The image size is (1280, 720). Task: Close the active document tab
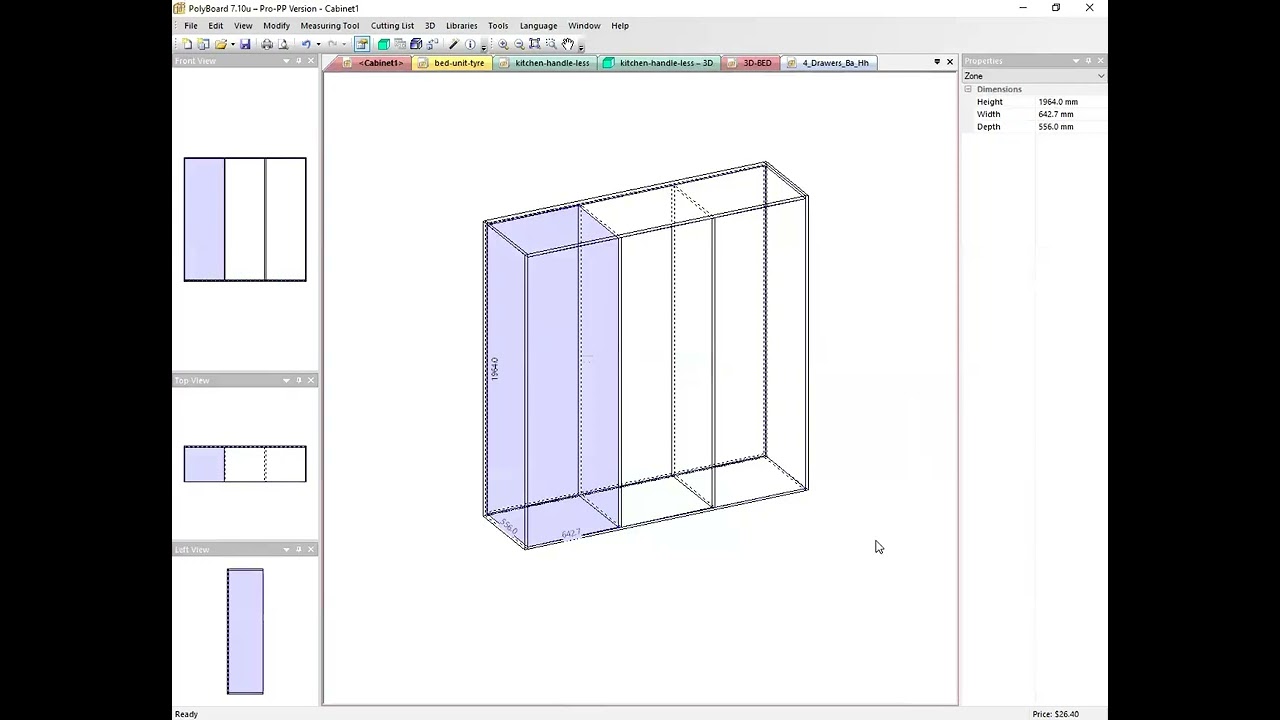point(950,62)
